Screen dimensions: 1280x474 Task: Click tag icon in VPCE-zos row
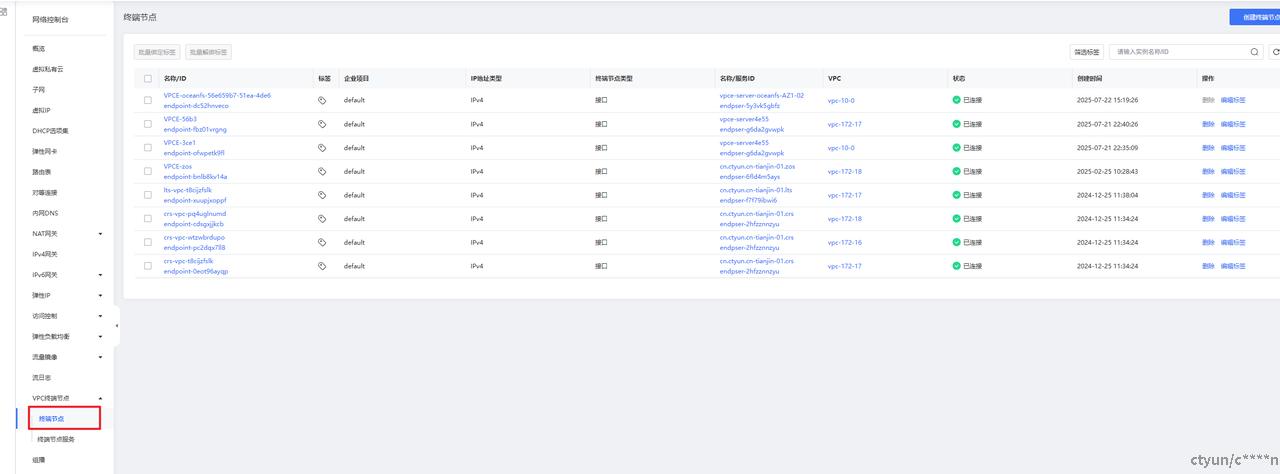pos(322,171)
